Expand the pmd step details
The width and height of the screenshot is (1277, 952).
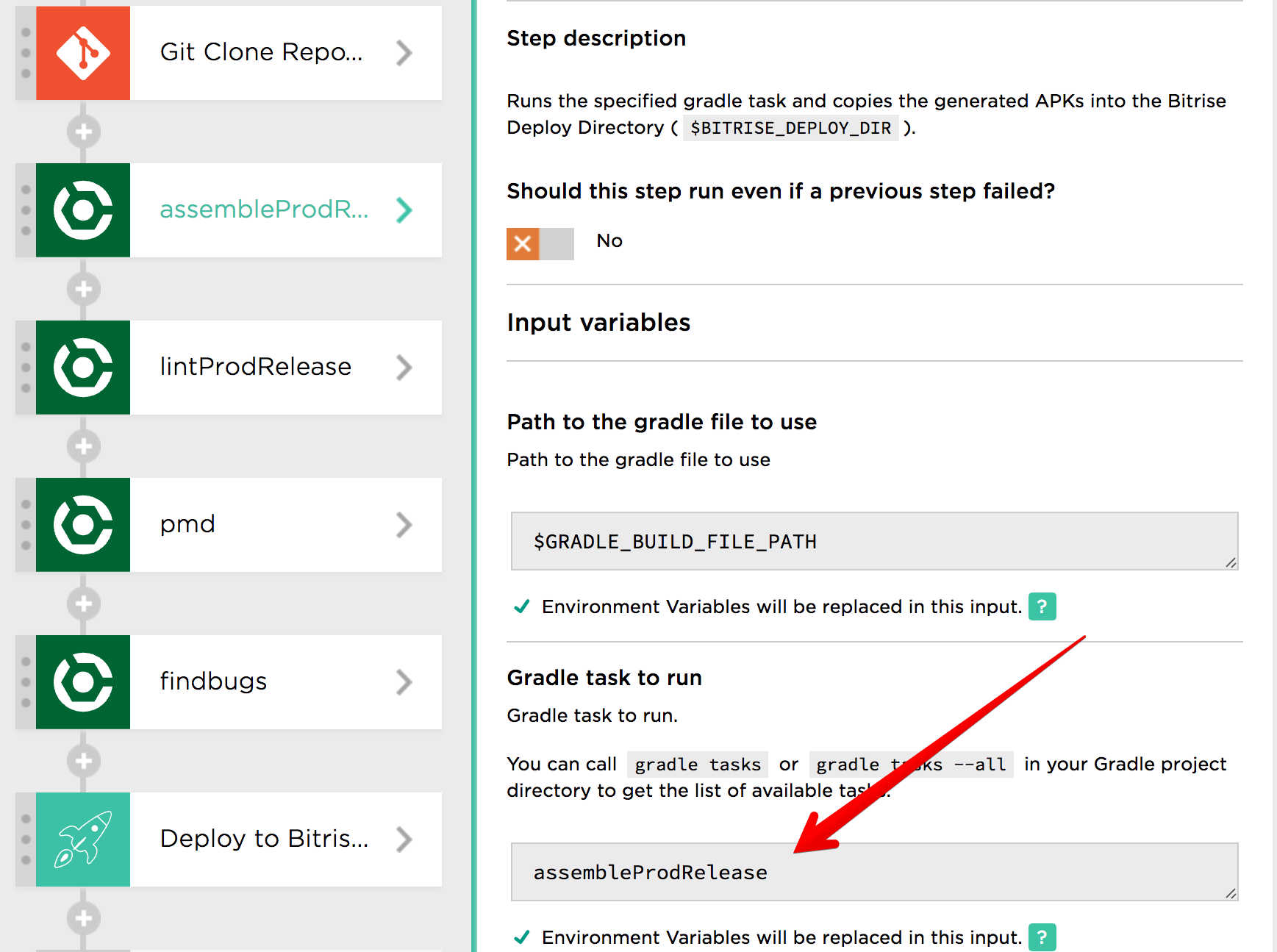click(404, 524)
